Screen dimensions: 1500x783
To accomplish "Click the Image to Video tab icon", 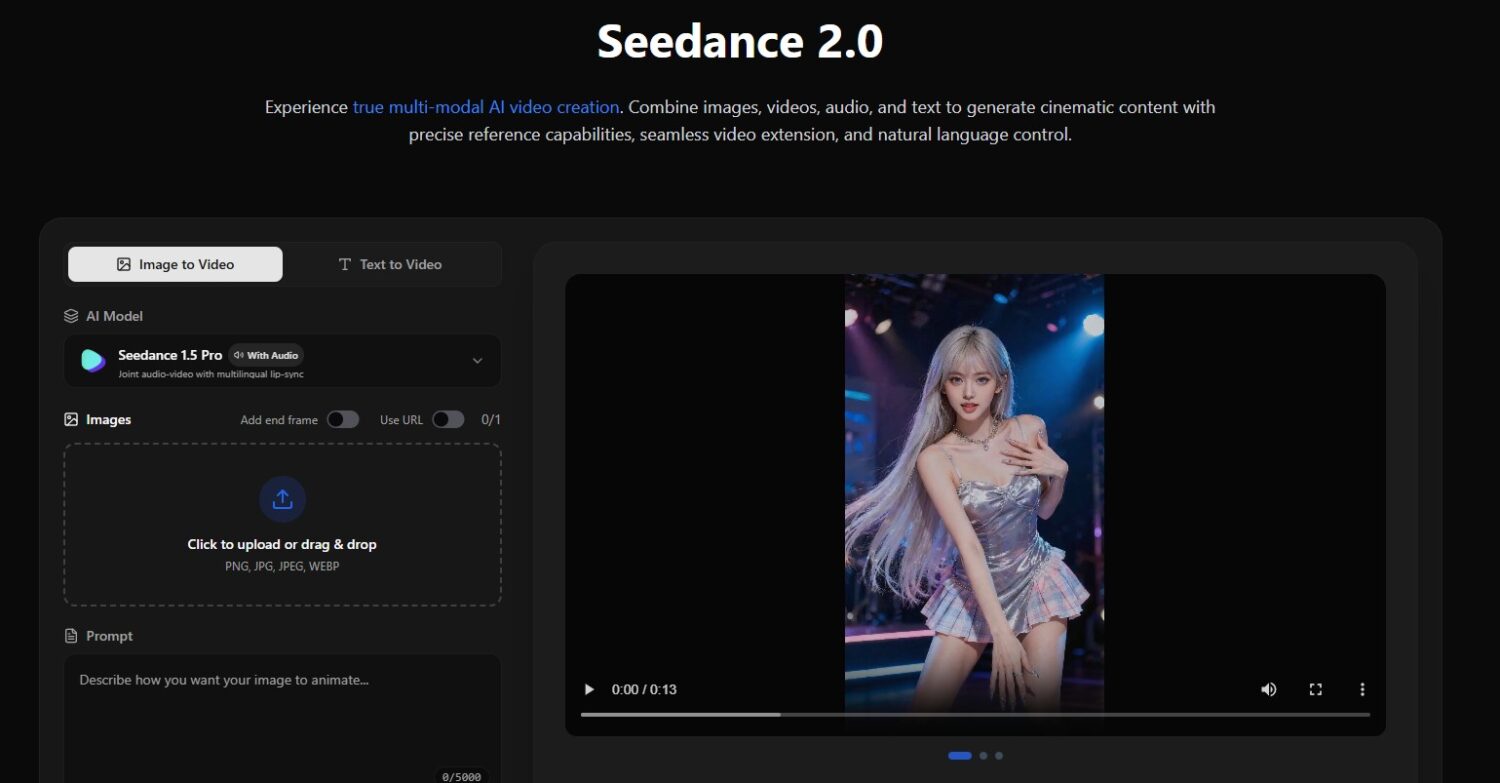I will [122, 264].
